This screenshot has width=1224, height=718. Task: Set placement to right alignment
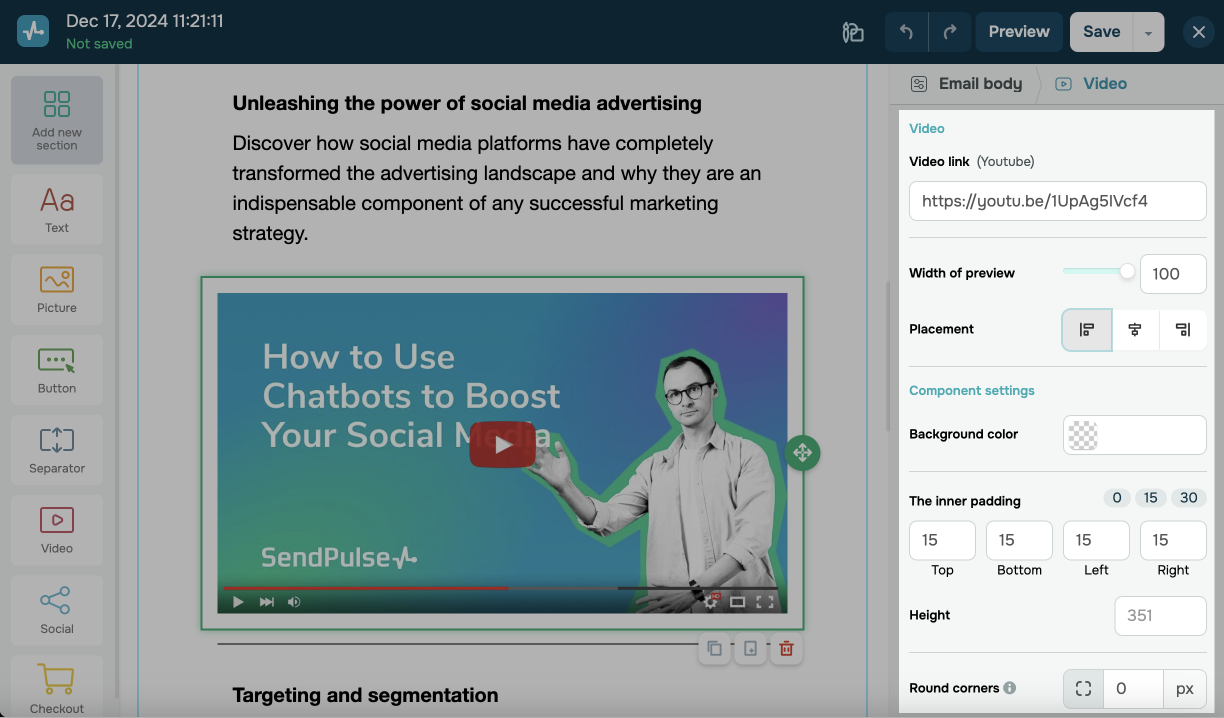pos(1183,330)
